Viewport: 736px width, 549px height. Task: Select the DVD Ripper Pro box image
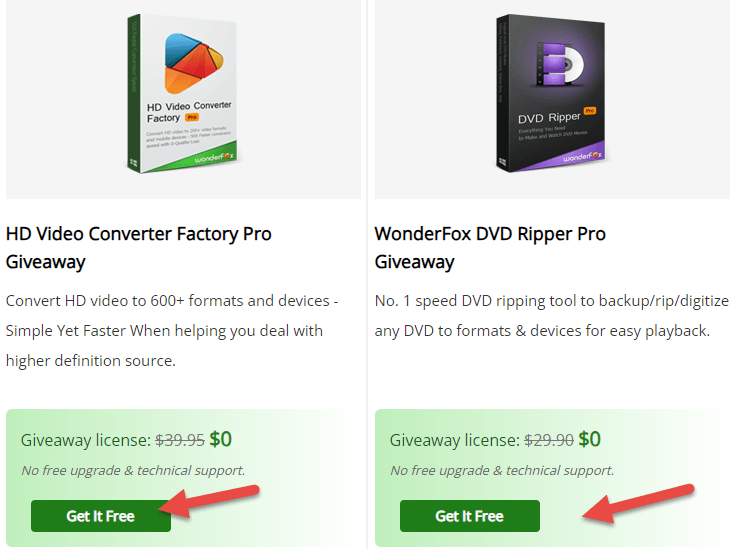tap(552, 94)
